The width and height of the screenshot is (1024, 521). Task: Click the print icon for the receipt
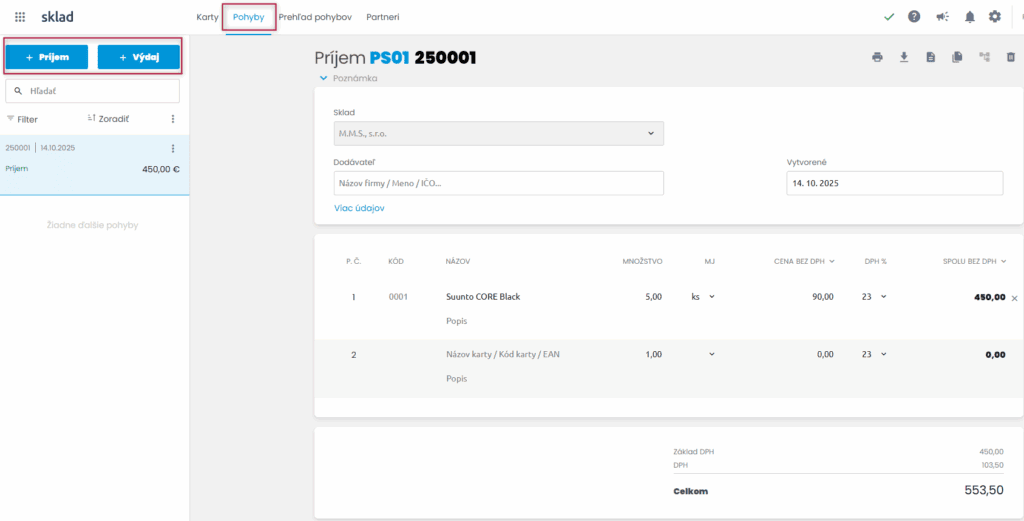(x=877, y=58)
